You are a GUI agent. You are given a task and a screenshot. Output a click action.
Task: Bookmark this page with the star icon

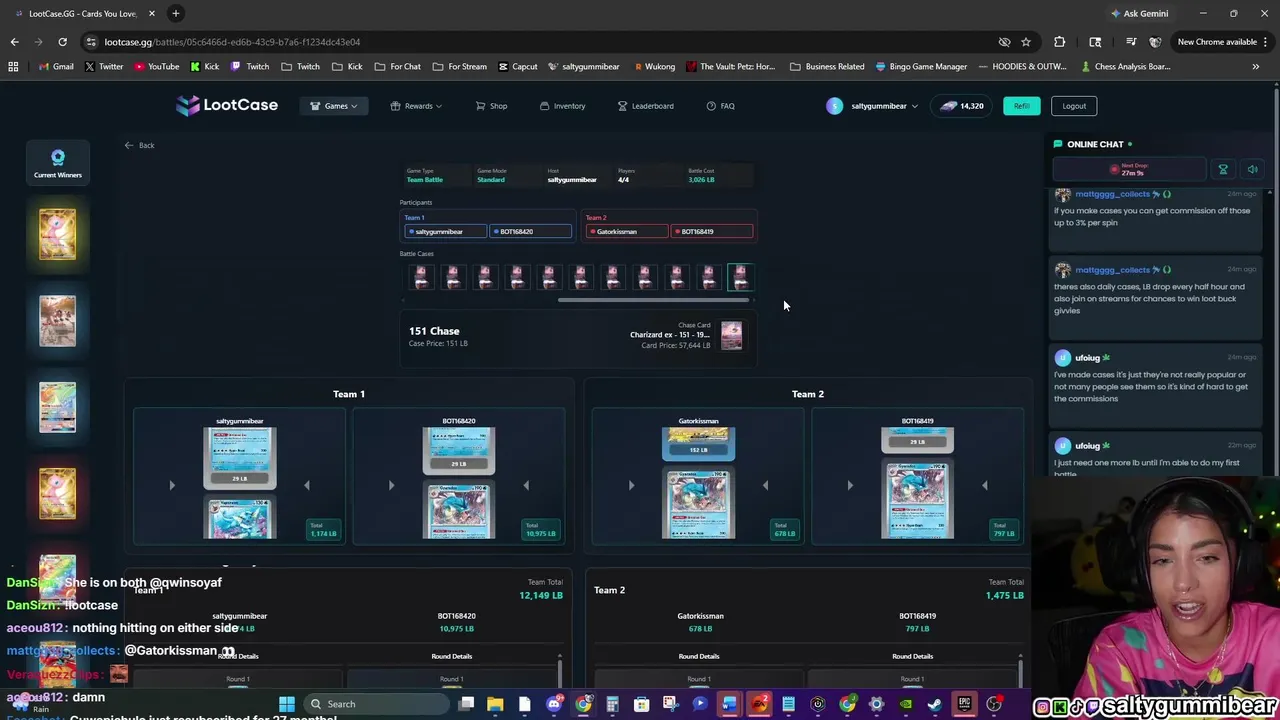point(1026,42)
